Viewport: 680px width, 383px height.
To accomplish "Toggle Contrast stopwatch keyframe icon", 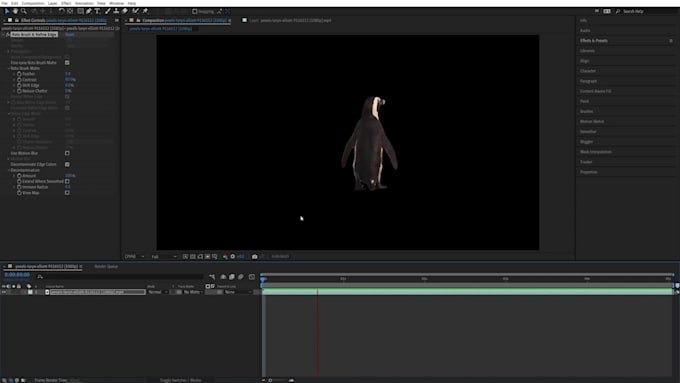I will pos(19,79).
